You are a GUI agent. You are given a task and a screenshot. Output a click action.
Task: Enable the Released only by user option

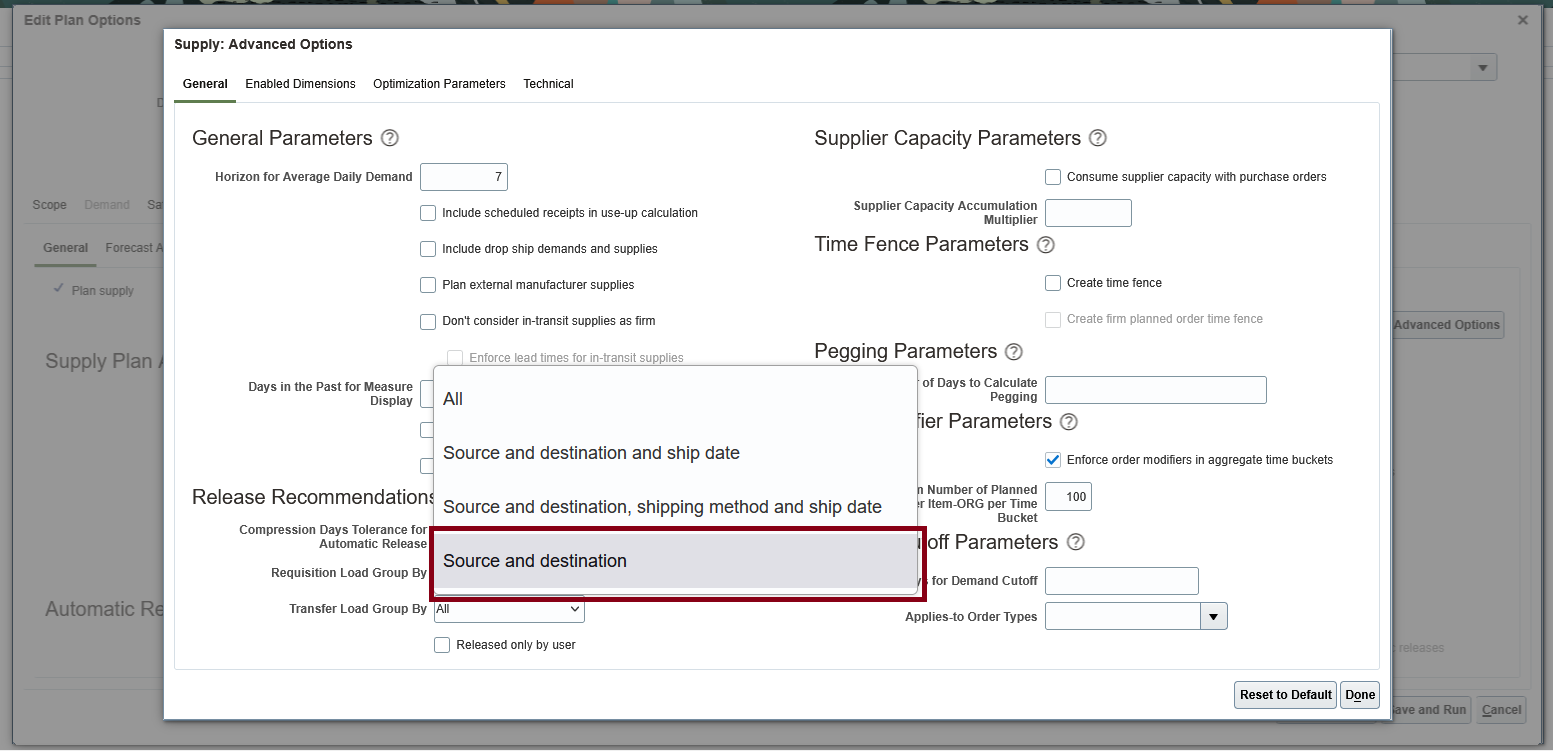[x=442, y=644]
